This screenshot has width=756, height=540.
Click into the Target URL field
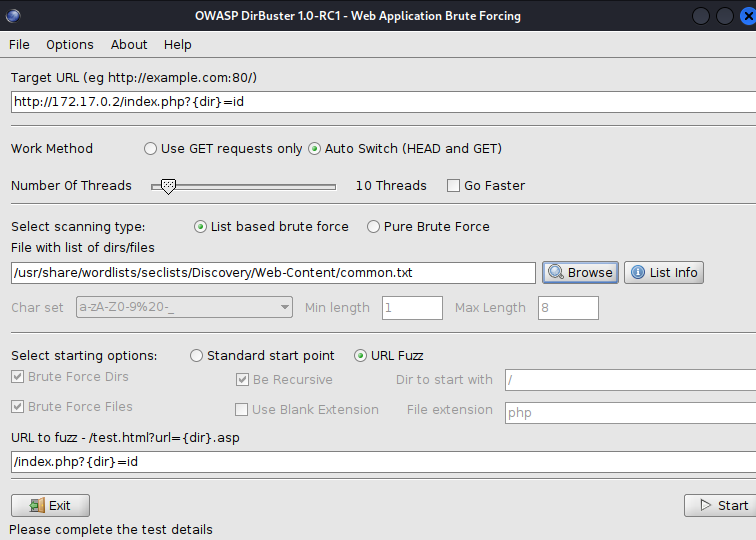pos(380,101)
